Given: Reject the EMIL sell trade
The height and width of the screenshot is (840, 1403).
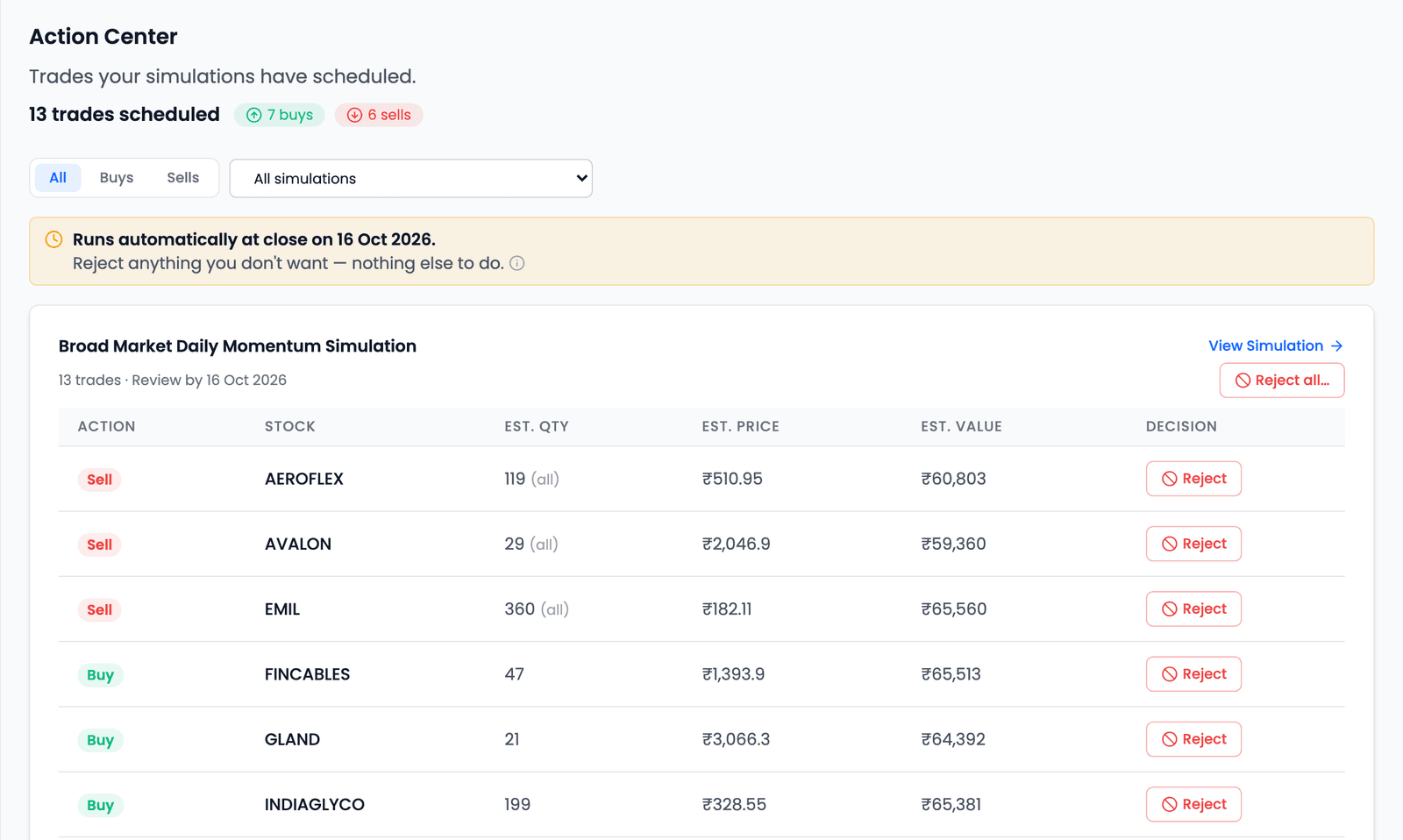Looking at the screenshot, I should pyautogui.click(x=1193, y=609).
